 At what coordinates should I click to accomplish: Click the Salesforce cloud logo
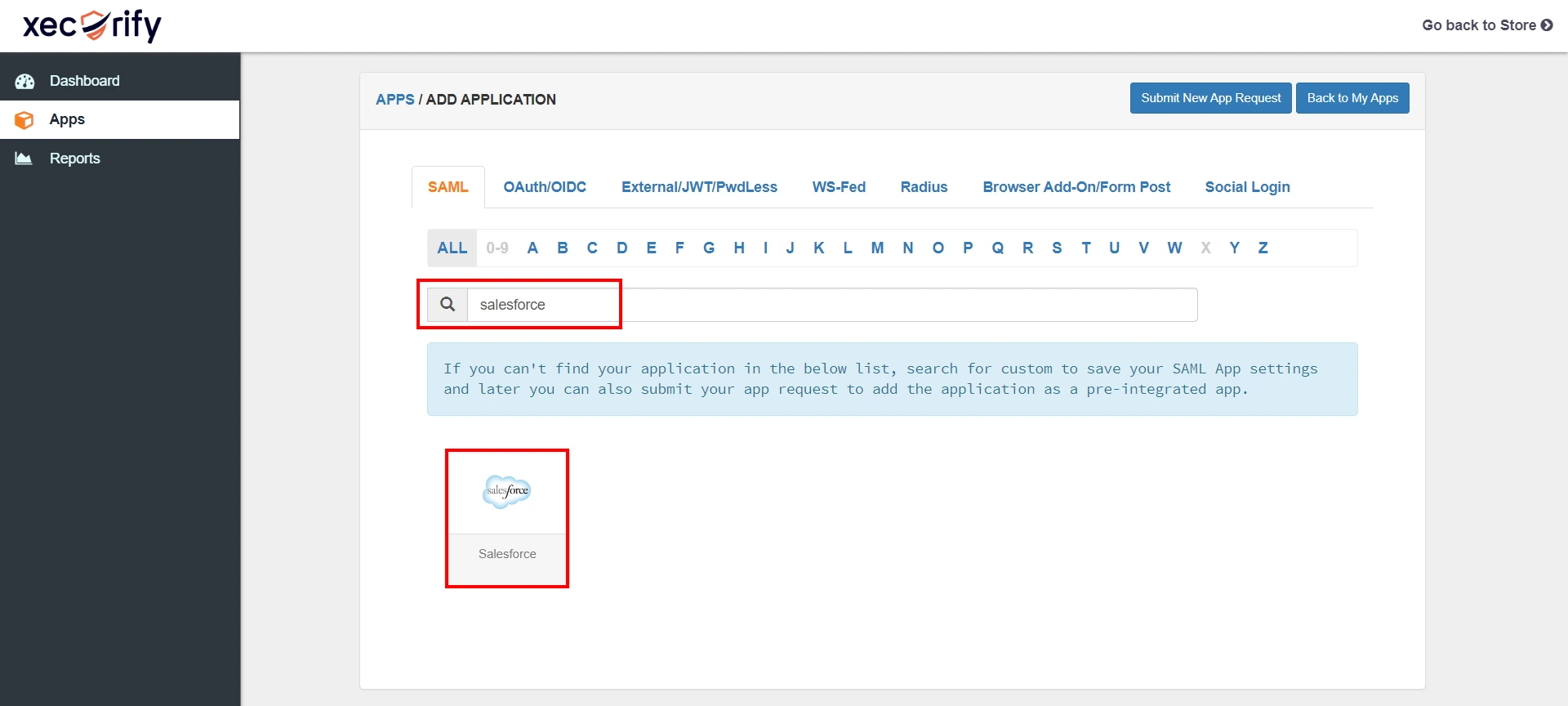(507, 491)
